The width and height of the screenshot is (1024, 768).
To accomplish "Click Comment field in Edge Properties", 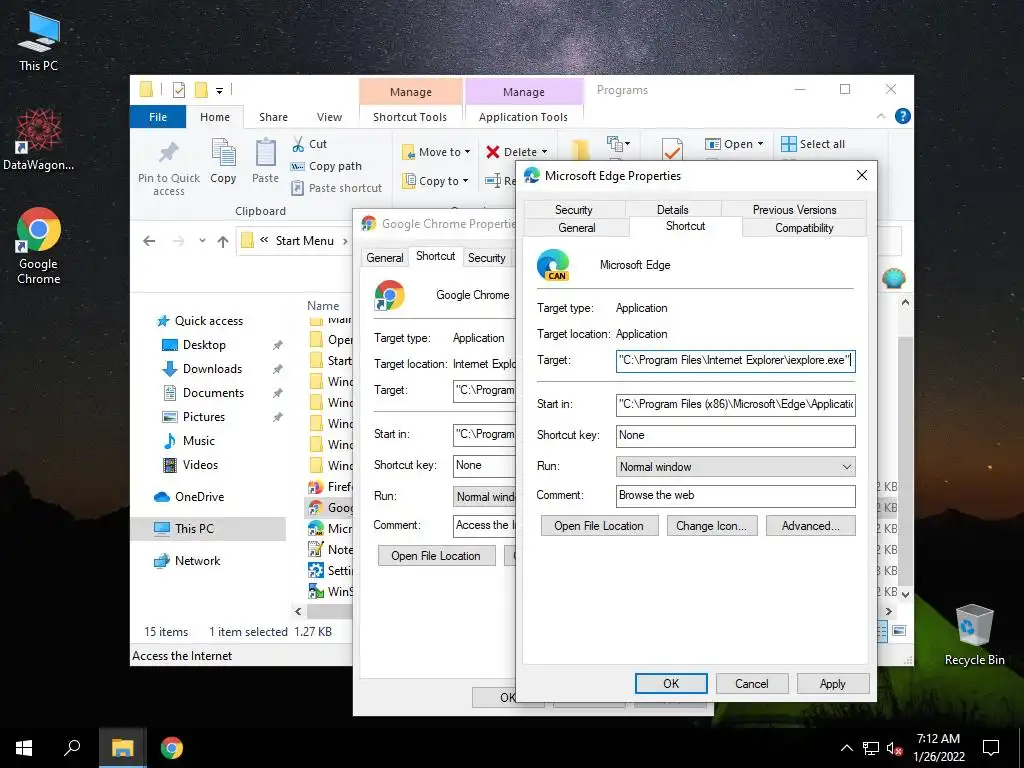I will pos(735,496).
